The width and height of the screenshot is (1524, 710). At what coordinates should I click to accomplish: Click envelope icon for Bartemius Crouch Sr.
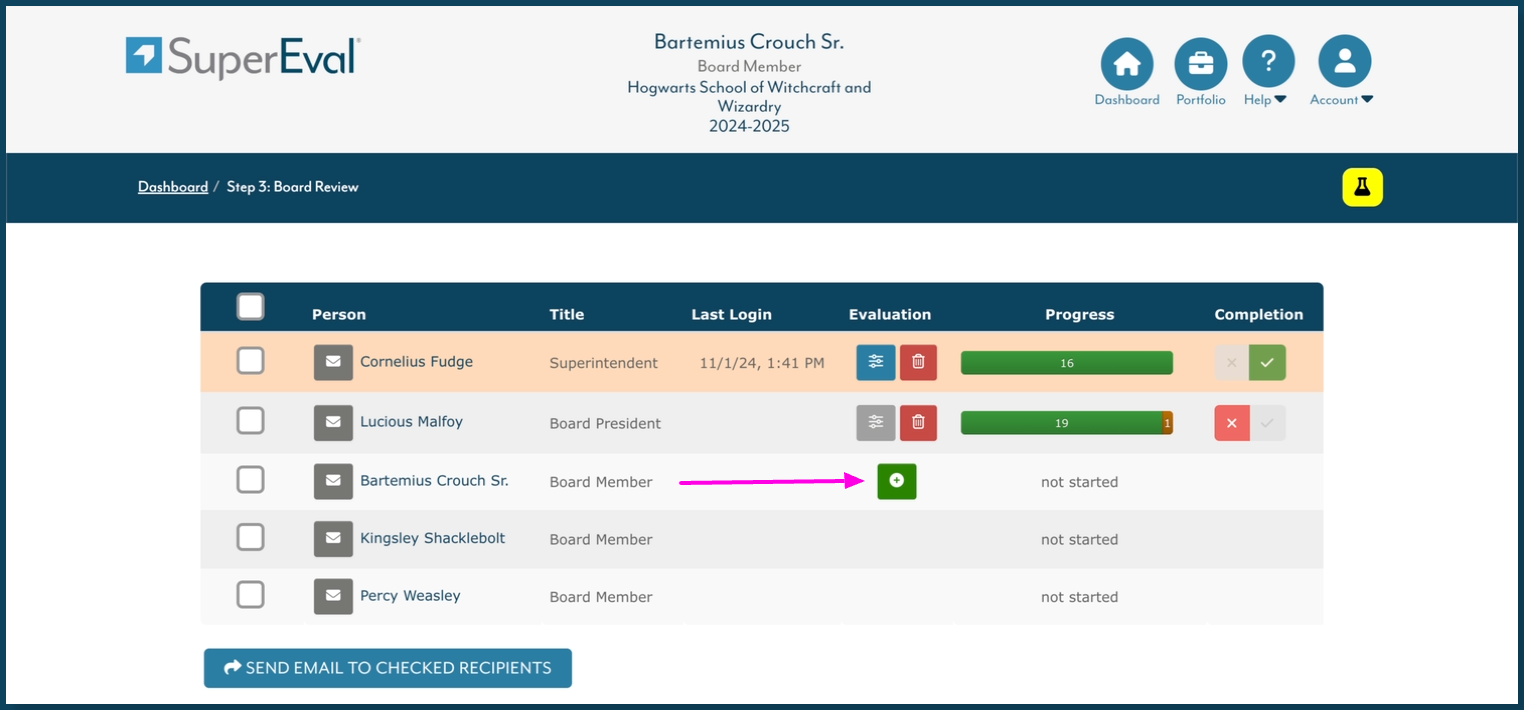pyautogui.click(x=333, y=481)
